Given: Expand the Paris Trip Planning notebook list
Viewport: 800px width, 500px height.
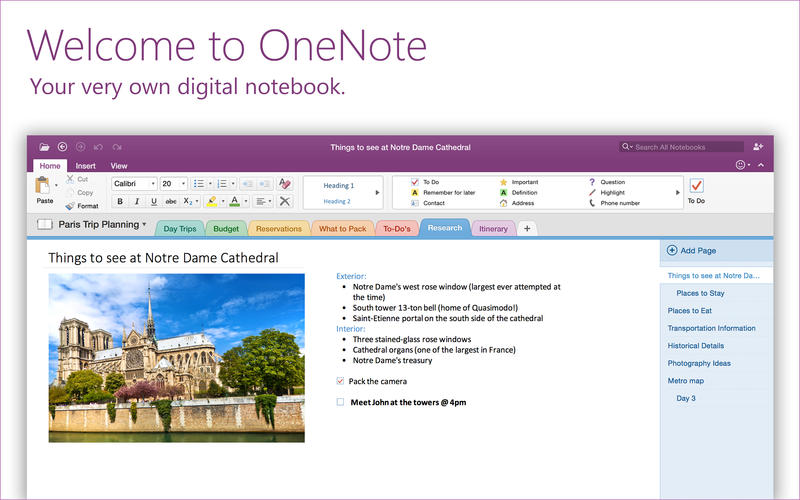Looking at the screenshot, I should tap(144, 225).
